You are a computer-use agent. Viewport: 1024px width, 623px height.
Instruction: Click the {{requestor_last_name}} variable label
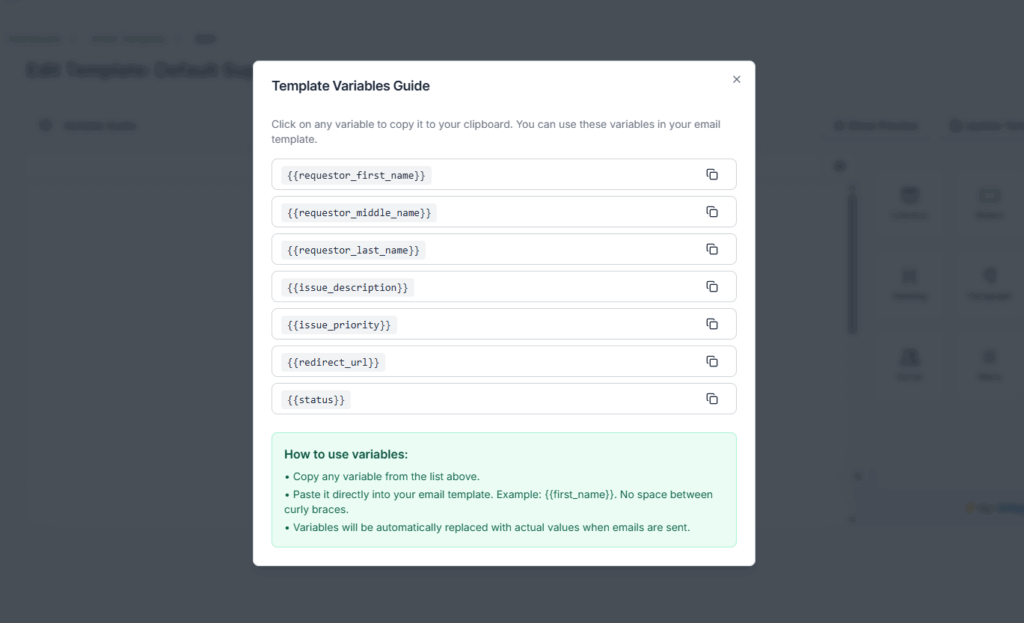click(x=354, y=250)
